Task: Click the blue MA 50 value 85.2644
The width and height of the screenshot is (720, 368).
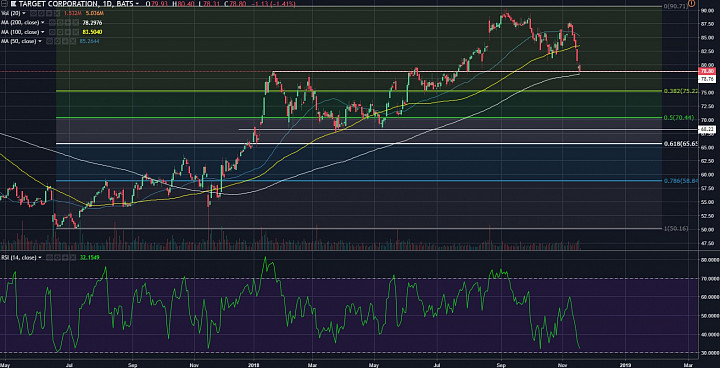Action: pos(89,41)
